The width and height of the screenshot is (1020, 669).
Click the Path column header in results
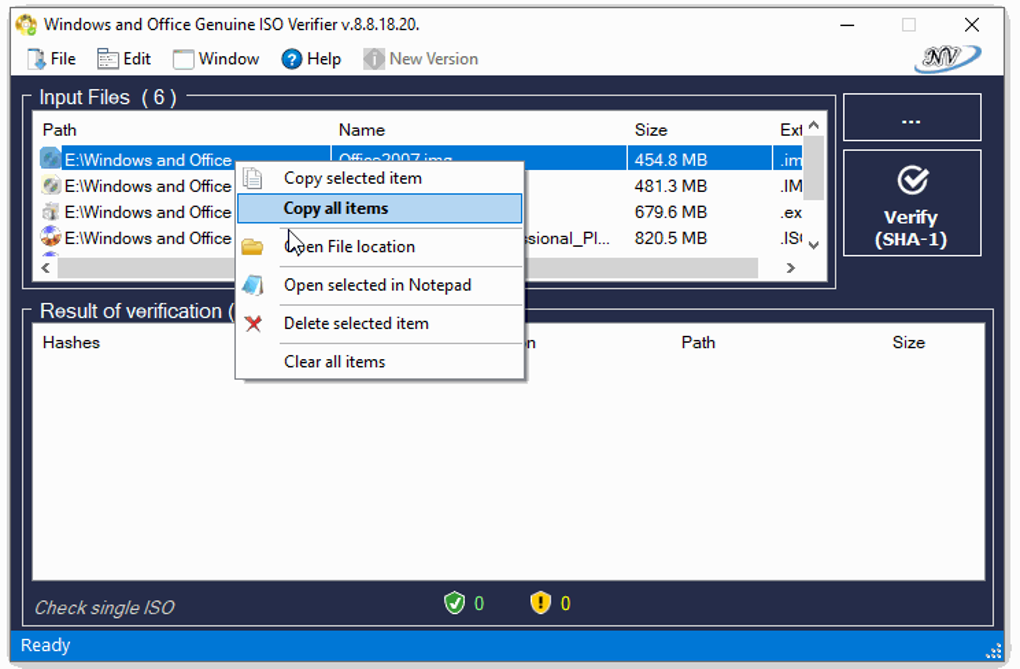[698, 343]
